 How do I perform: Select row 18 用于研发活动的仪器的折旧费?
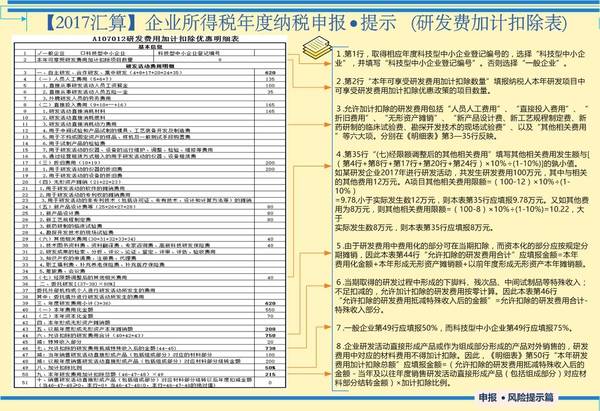[x=150, y=169]
